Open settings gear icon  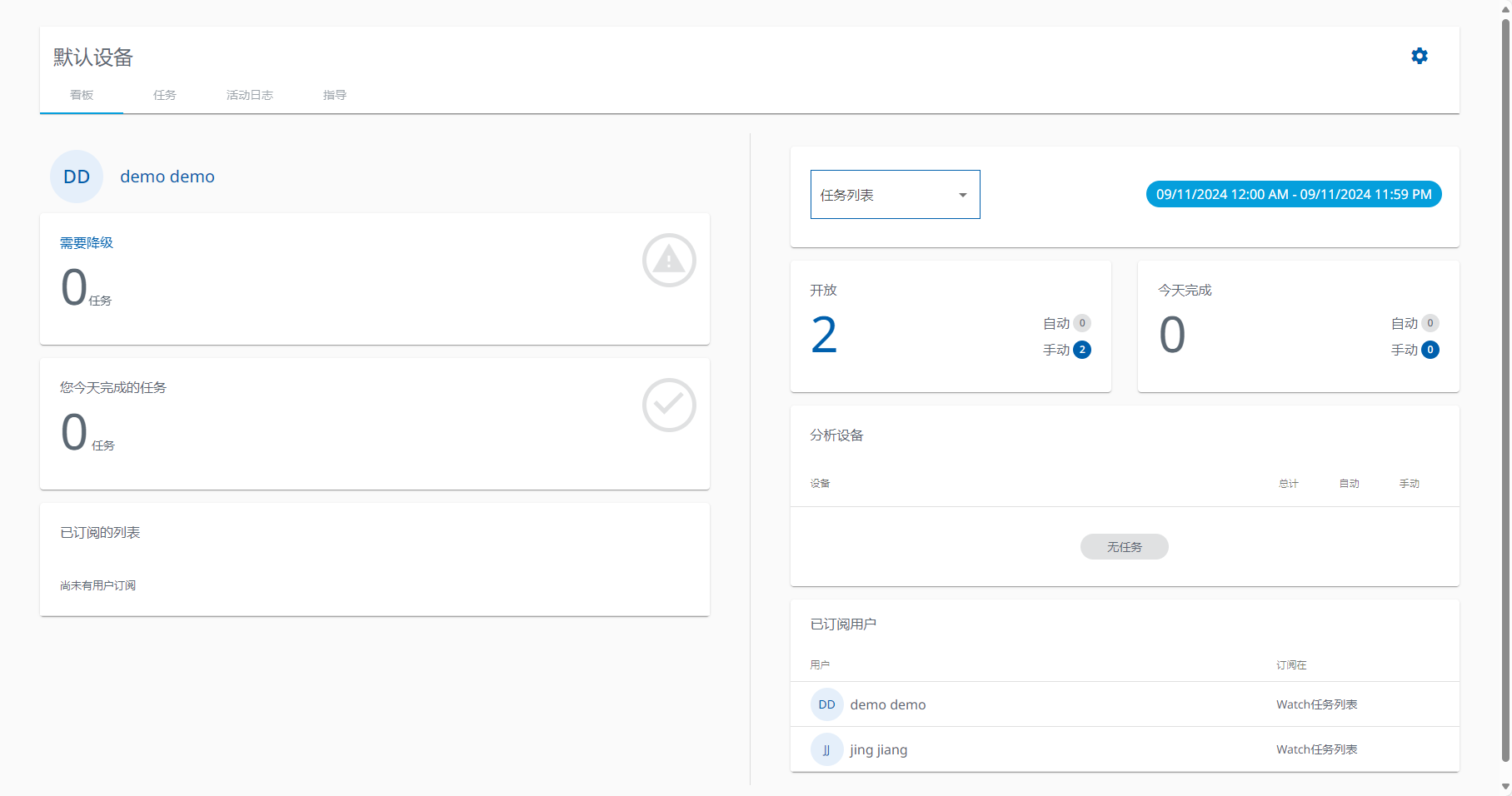coord(1419,56)
